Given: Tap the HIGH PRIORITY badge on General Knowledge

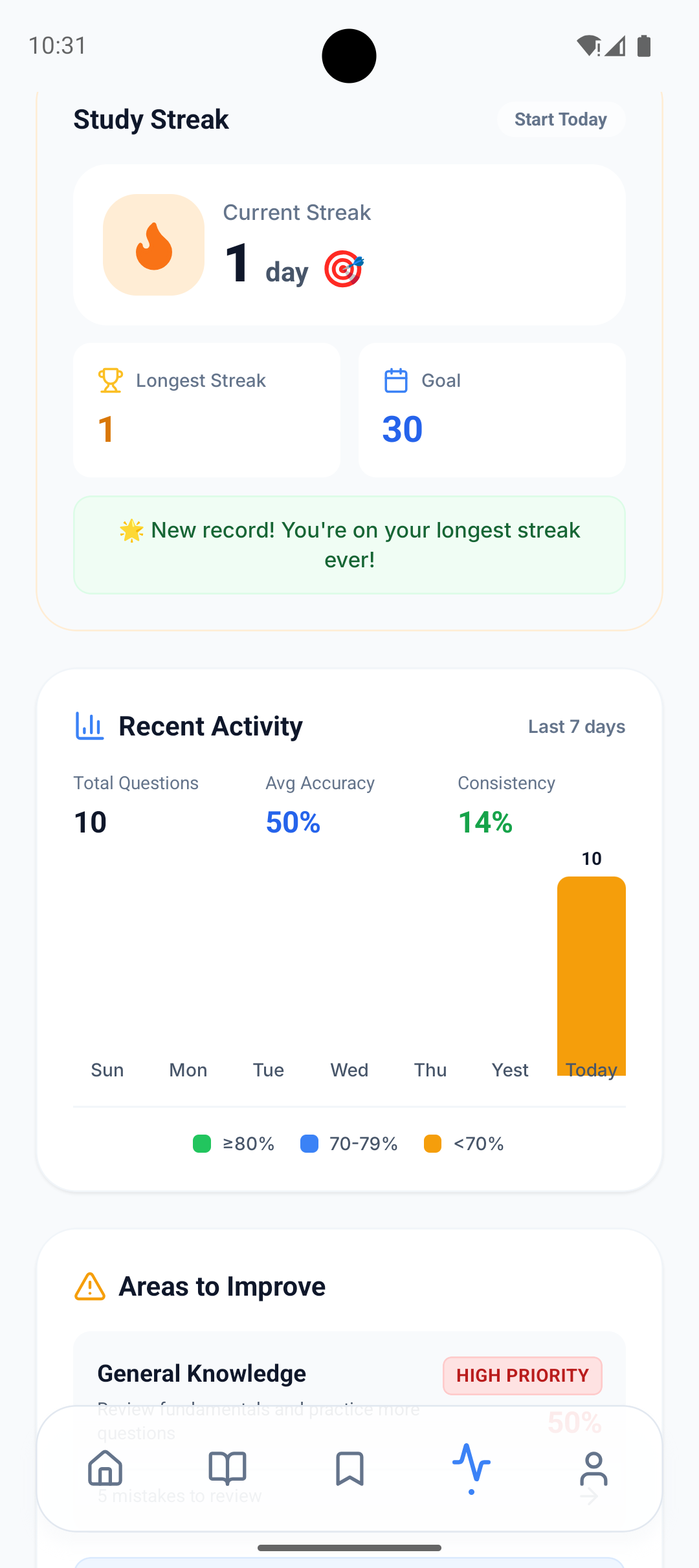Looking at the screenshot, I should pos(522,1376).
